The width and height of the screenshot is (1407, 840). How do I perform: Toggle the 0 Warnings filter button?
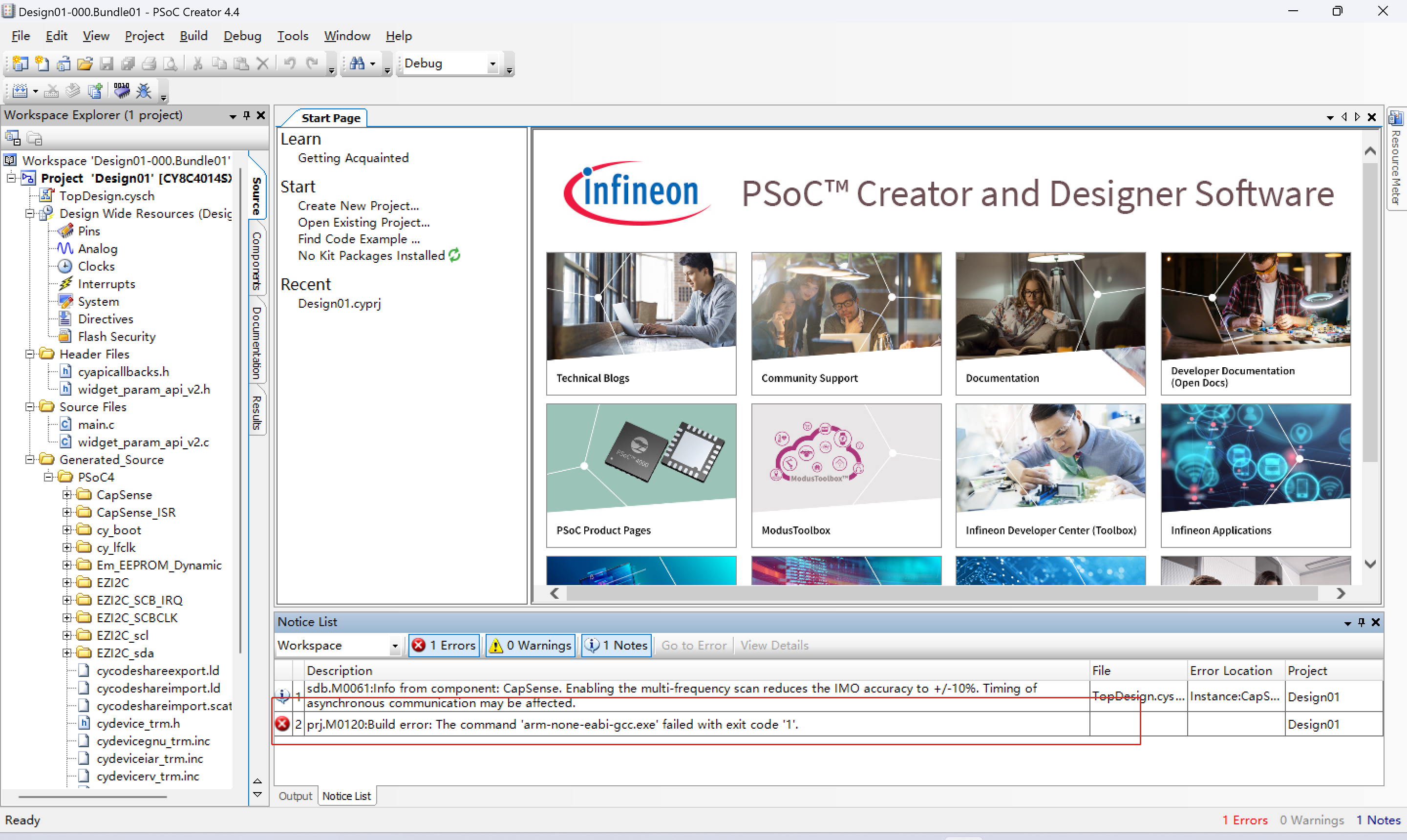tap(530, 645)
